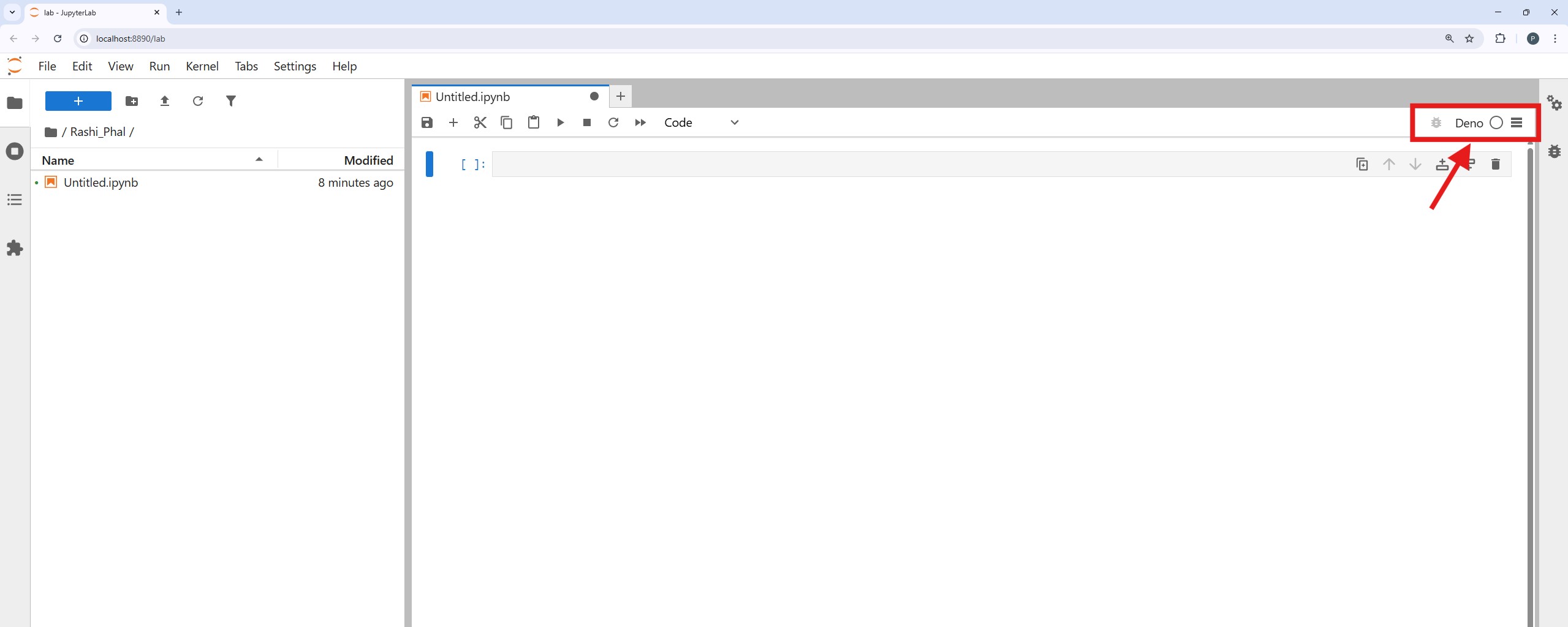The height and width of the screenshot is (627, 1568).
Task: Toggle the Running Terminals and Kernels panel
Action: pyautogui.click(x=15, y=151)
